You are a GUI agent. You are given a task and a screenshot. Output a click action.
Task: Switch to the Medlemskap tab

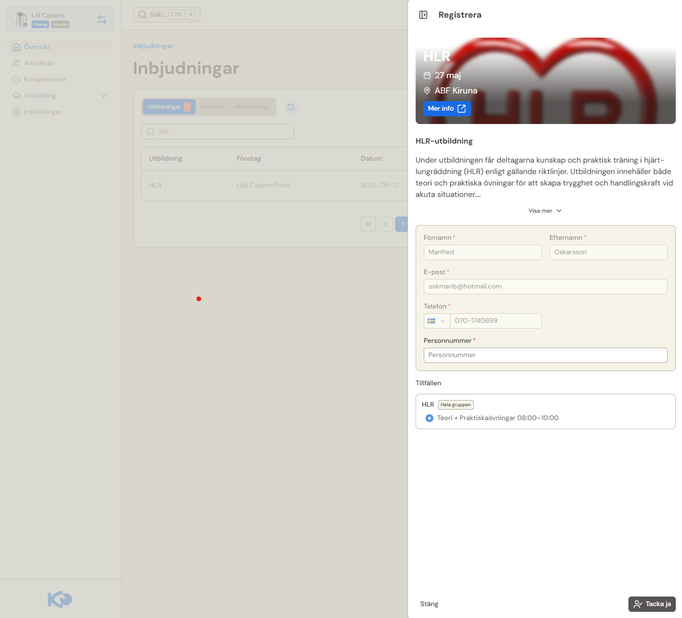(252, 107)
